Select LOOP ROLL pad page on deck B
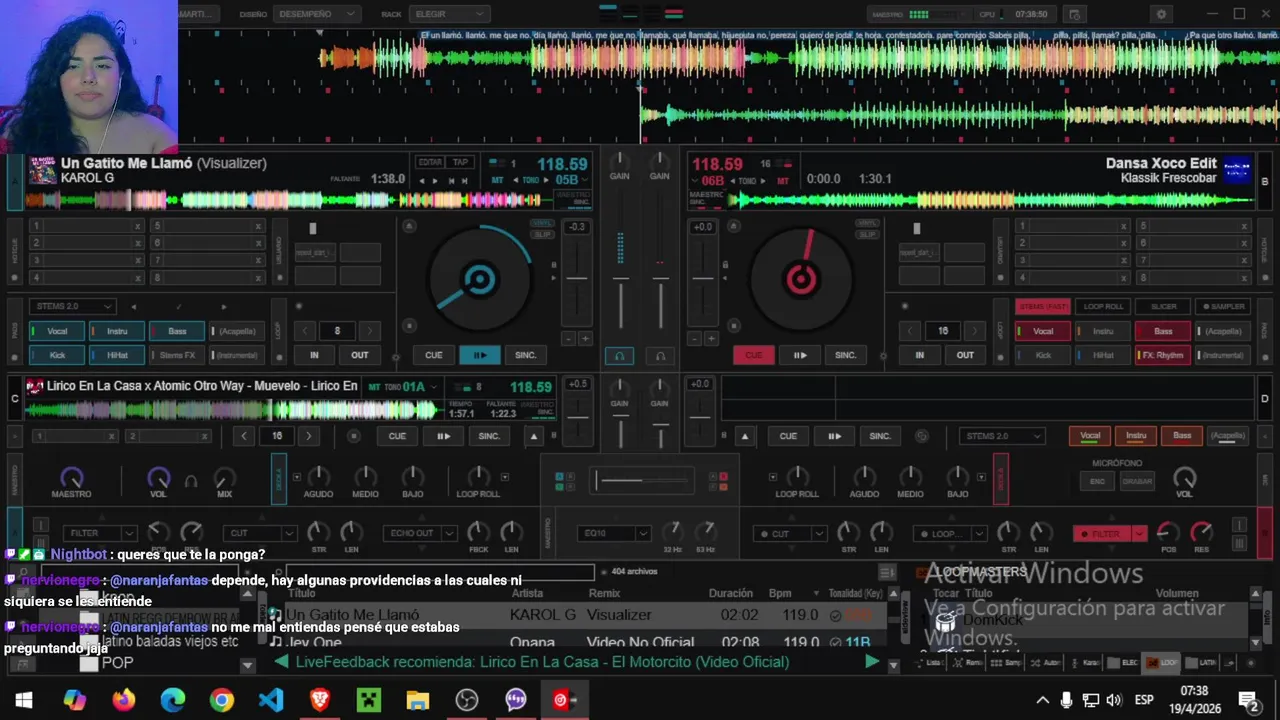 click(x=1103, y=306)
